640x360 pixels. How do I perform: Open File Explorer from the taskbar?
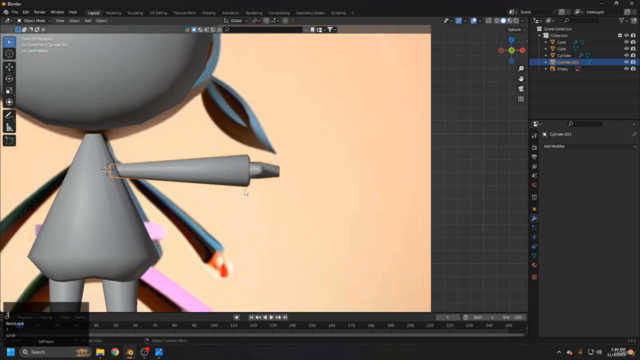[100, 352]
